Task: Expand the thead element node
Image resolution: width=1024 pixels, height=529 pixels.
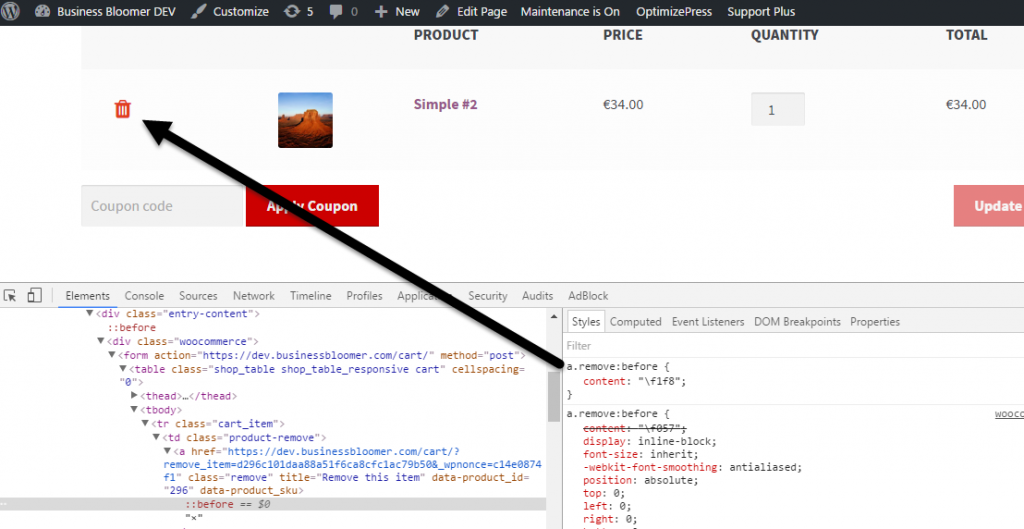Action: (x=135, y=395)
